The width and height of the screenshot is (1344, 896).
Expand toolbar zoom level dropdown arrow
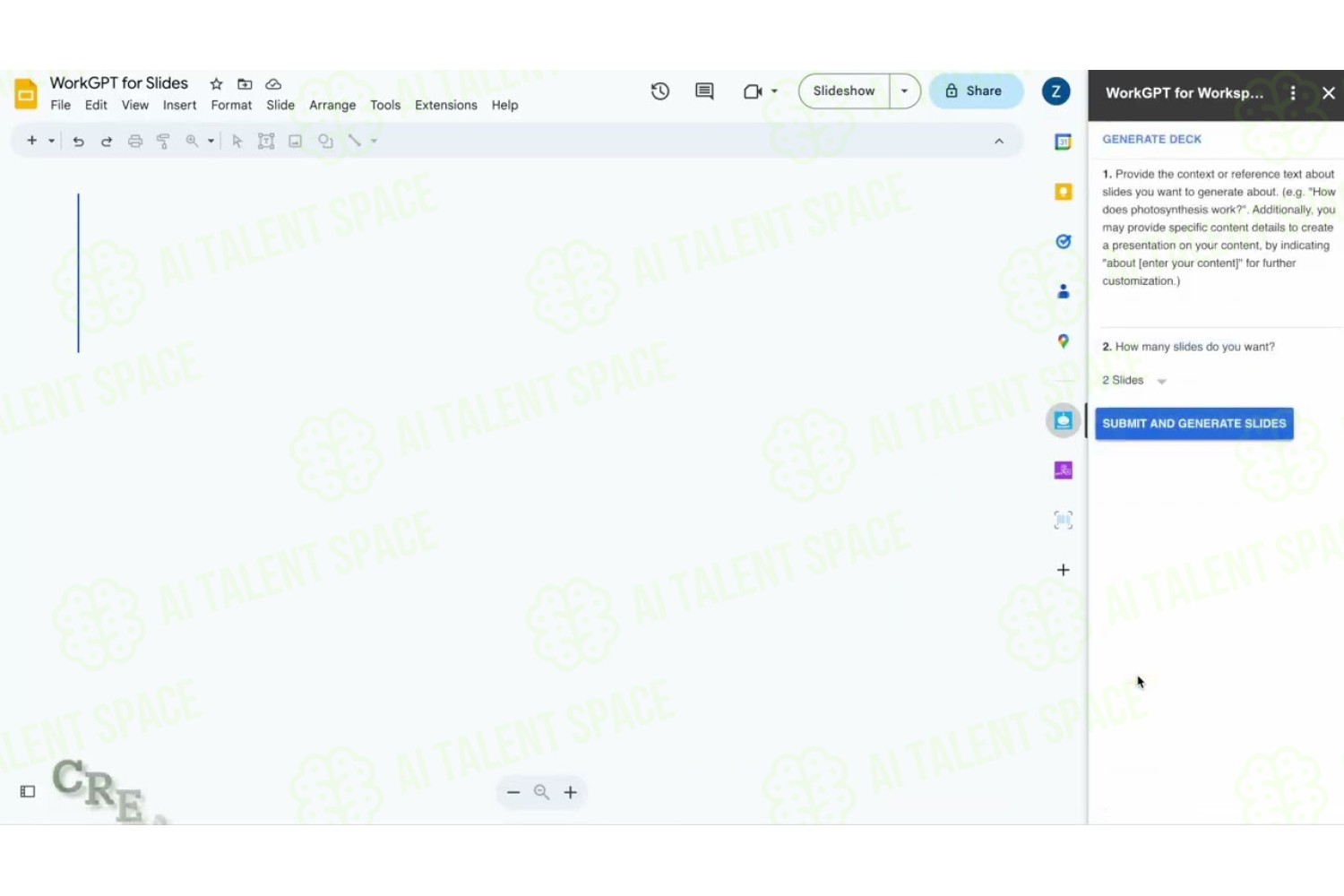211,141
